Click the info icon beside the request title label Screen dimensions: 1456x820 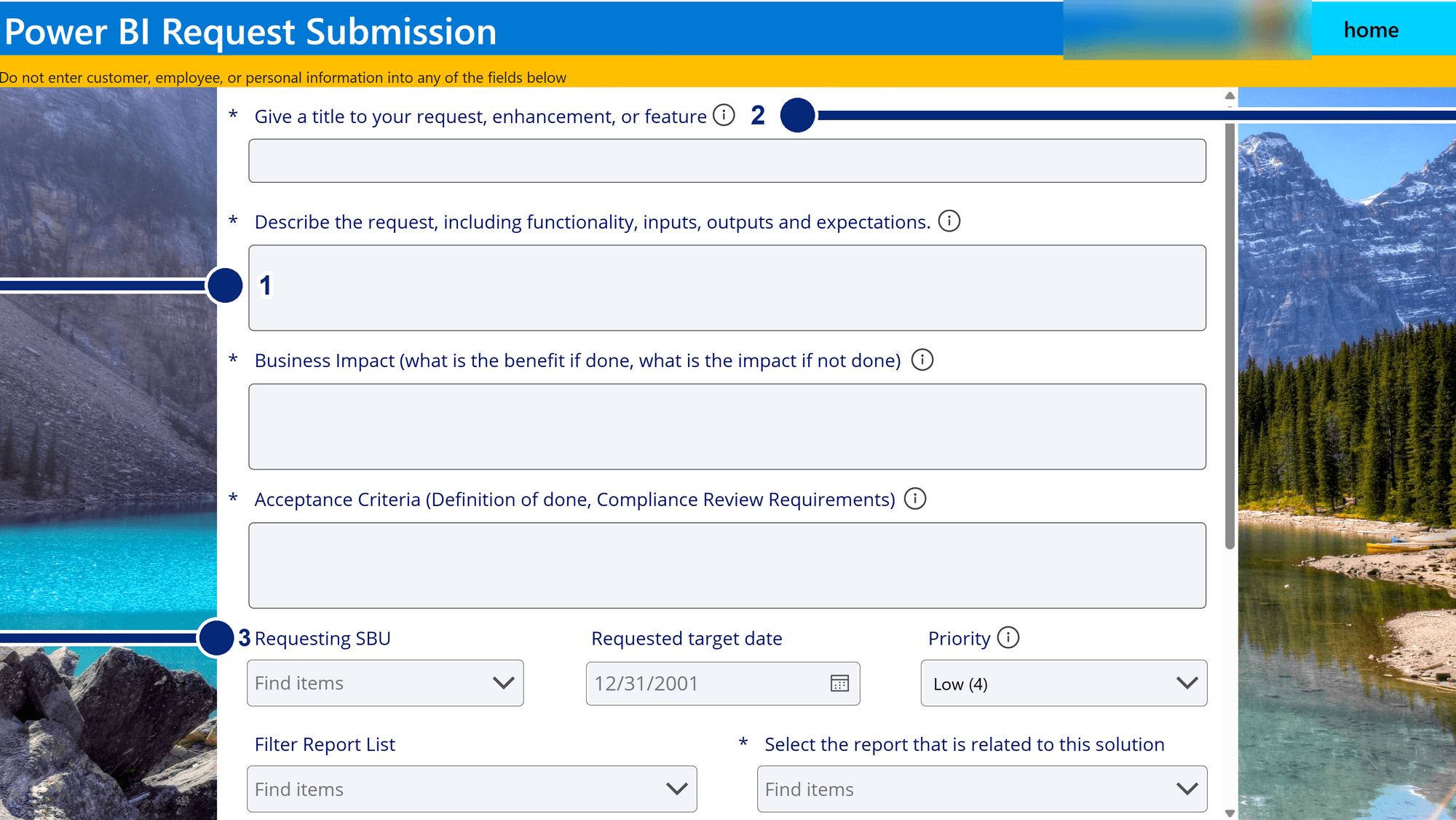pos(724,115)
